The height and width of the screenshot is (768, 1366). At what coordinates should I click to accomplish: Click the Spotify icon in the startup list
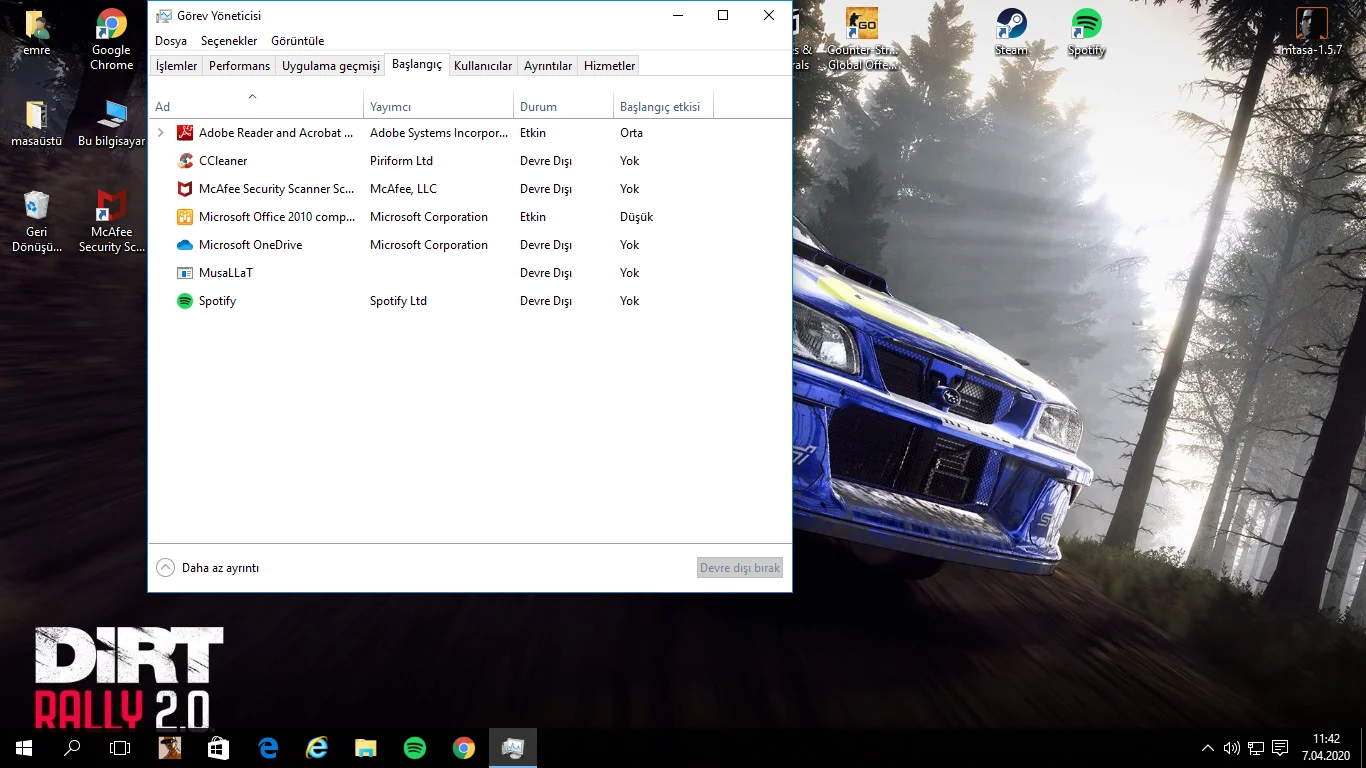[x=185, y=301]
